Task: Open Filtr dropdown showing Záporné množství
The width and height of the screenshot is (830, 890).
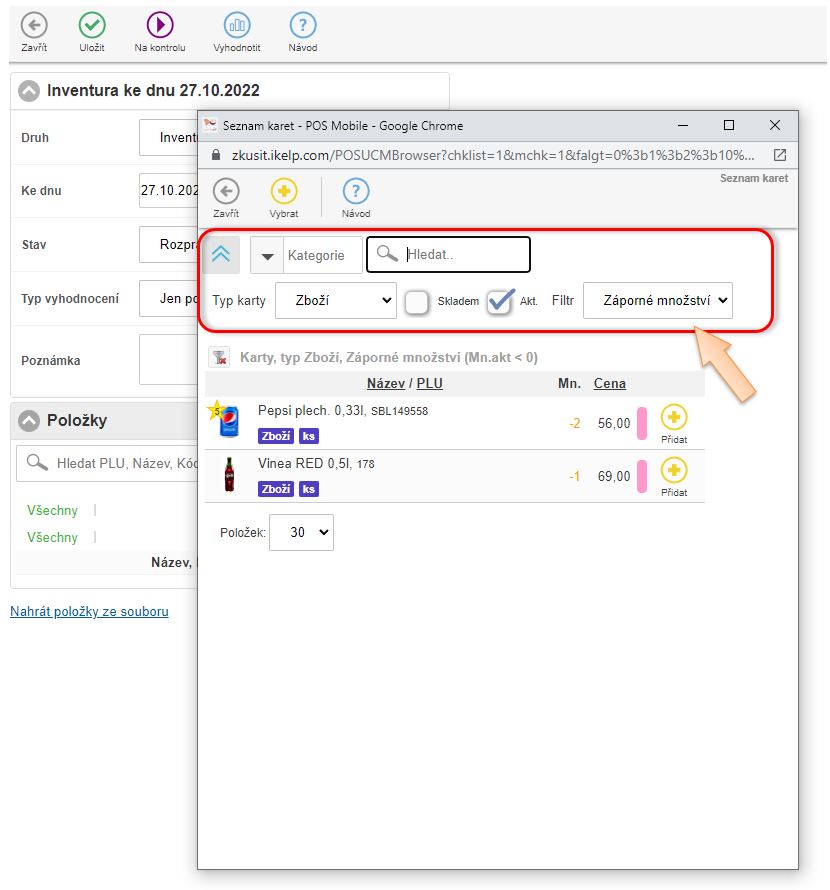Action: tap(658, 300)
